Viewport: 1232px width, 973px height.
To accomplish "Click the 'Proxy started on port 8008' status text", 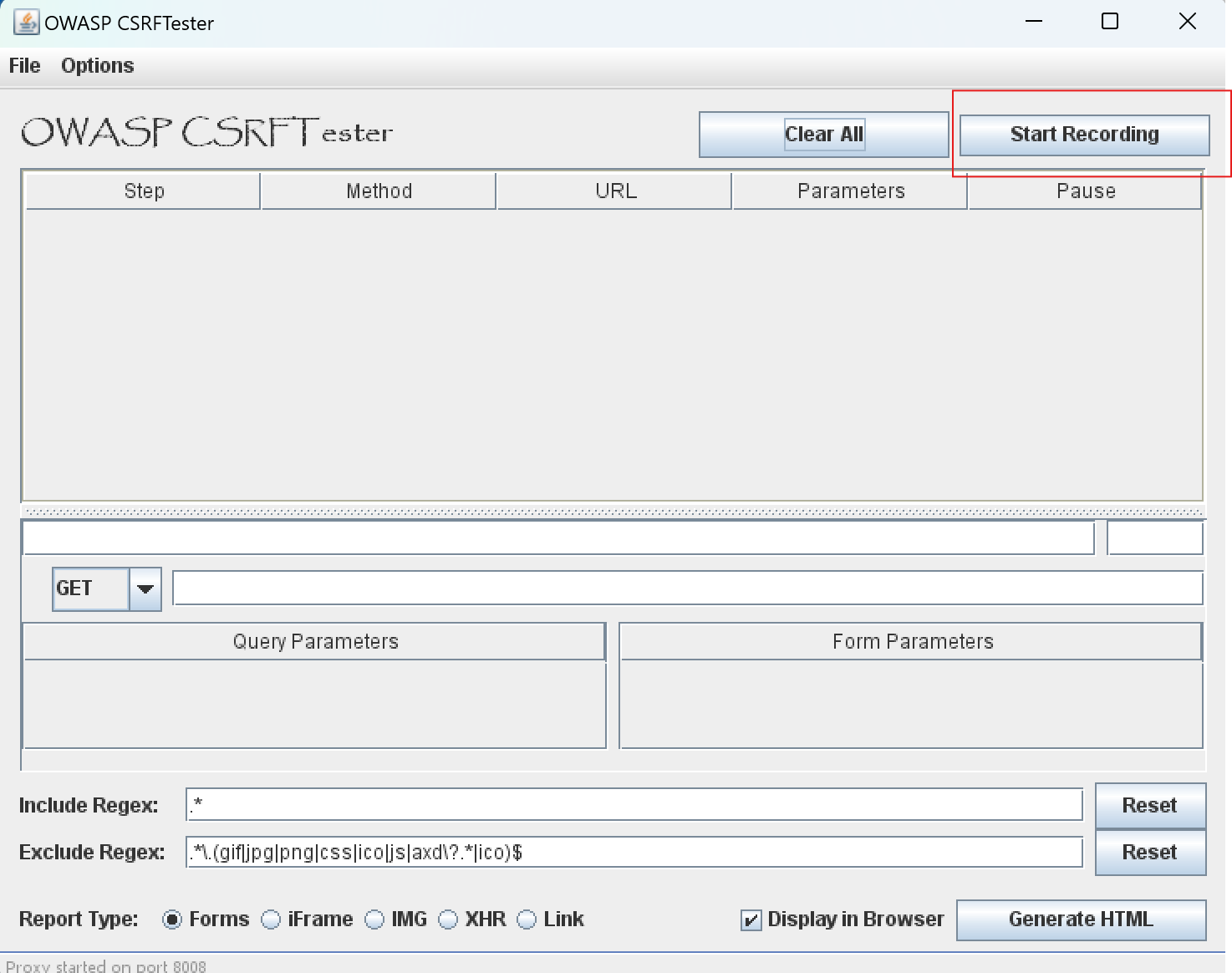I will pyautogui.click(x=105, y=966).
